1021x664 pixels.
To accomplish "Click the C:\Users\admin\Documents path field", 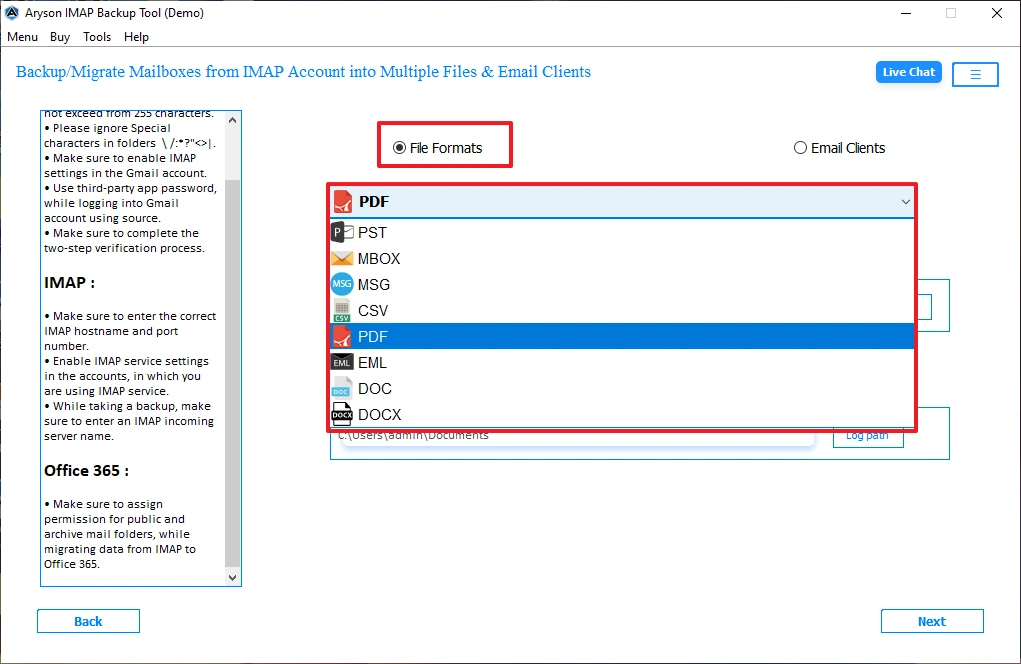I will [x=575, y=435].
